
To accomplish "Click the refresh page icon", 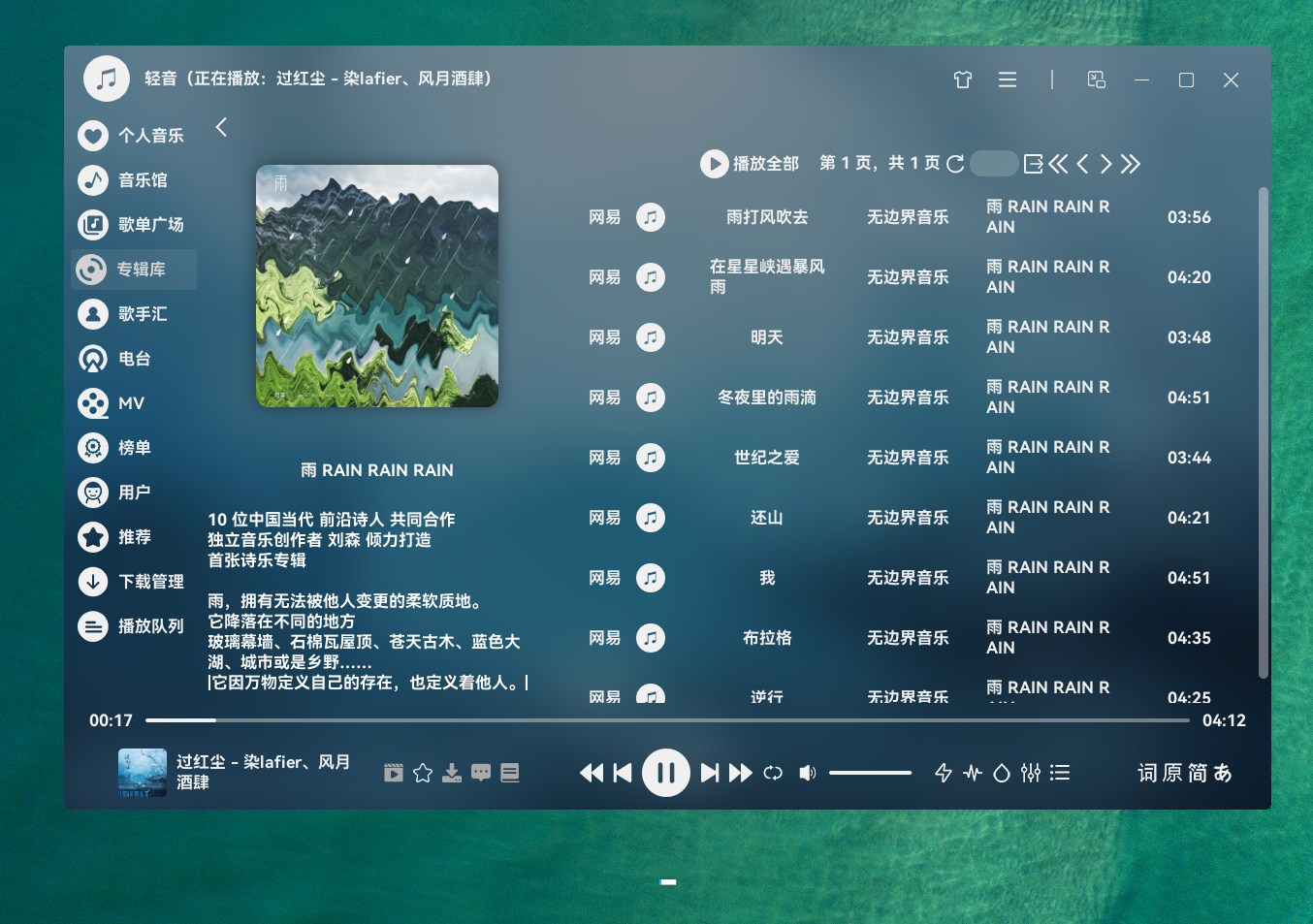I will click(x=955, y=164).
